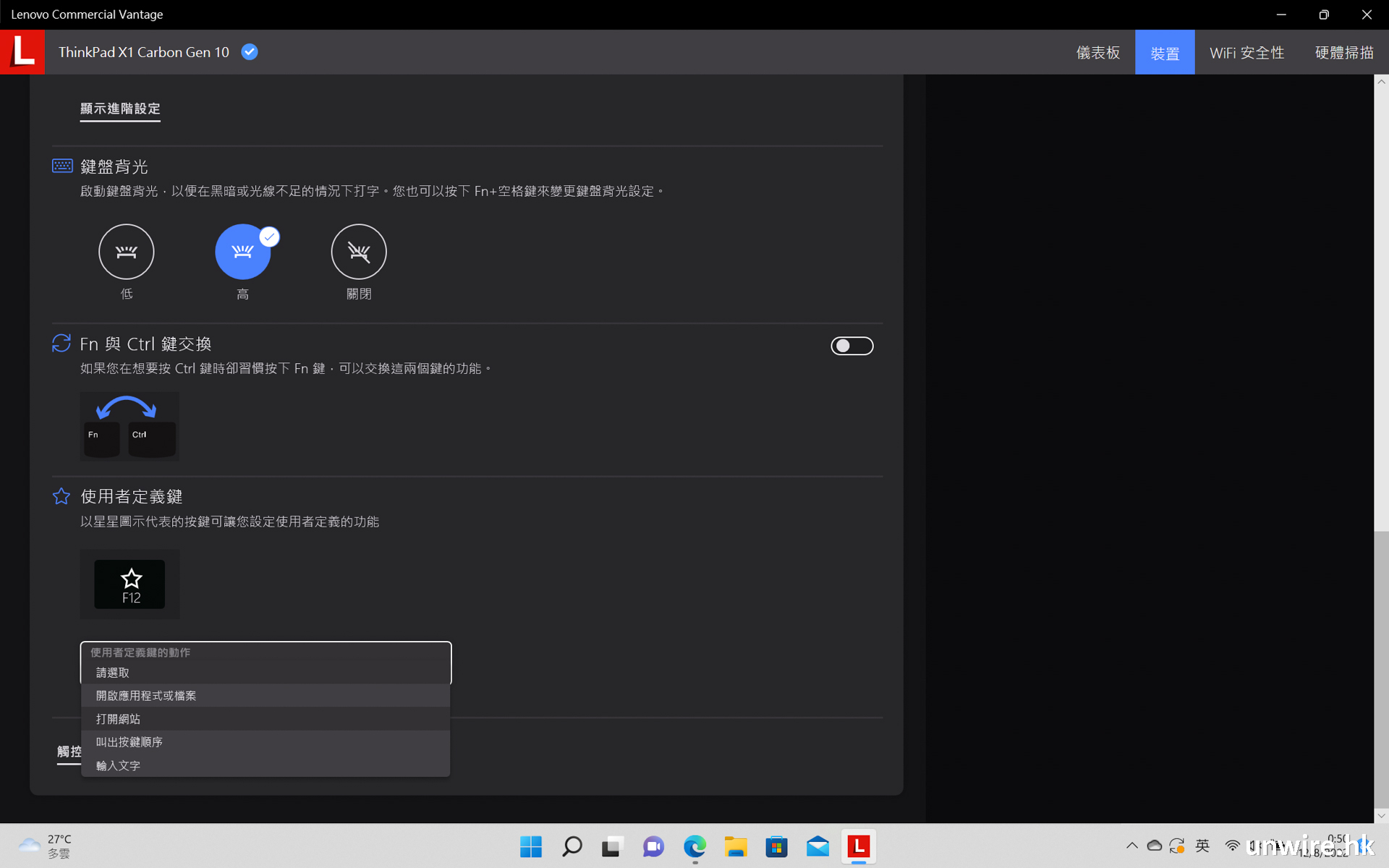Turn off keyboard backlight
This screenshot has width=1389, height=868.
pos(359,252)
